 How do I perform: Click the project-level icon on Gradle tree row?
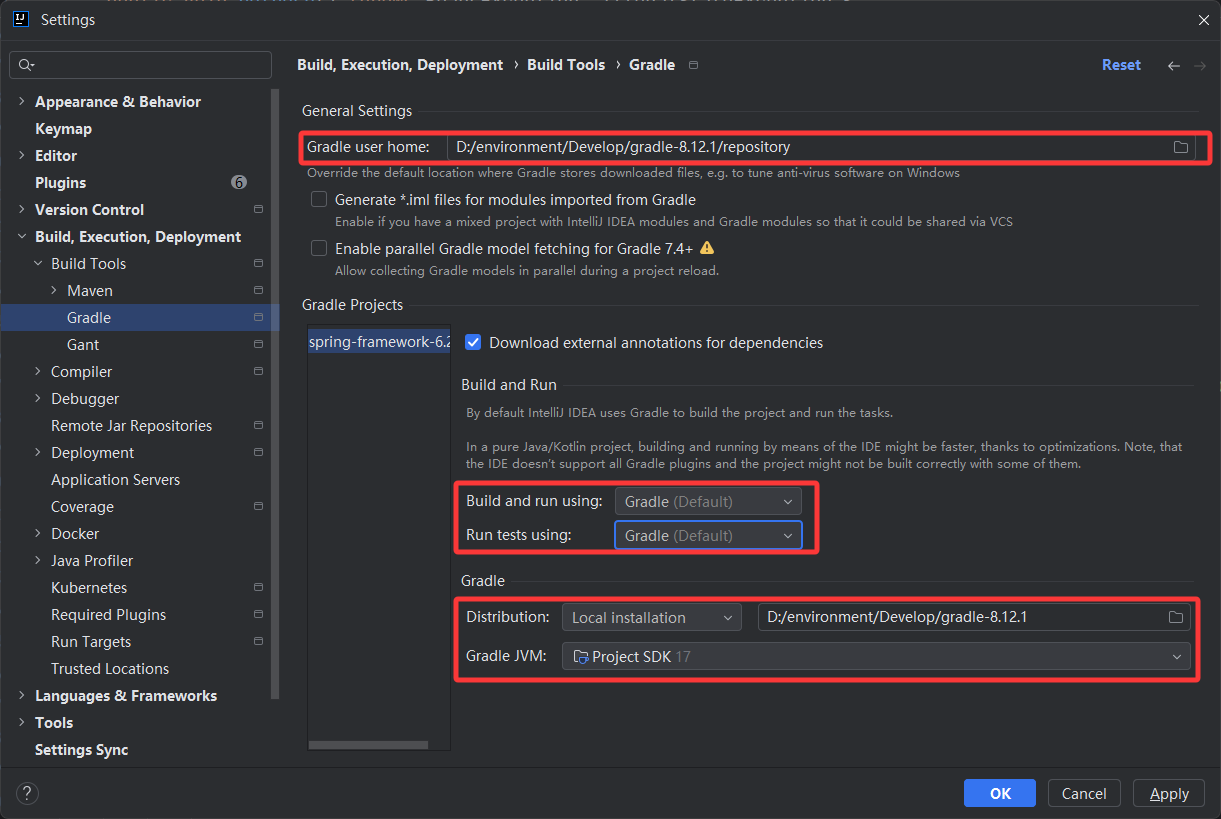(x=258, y=318)
